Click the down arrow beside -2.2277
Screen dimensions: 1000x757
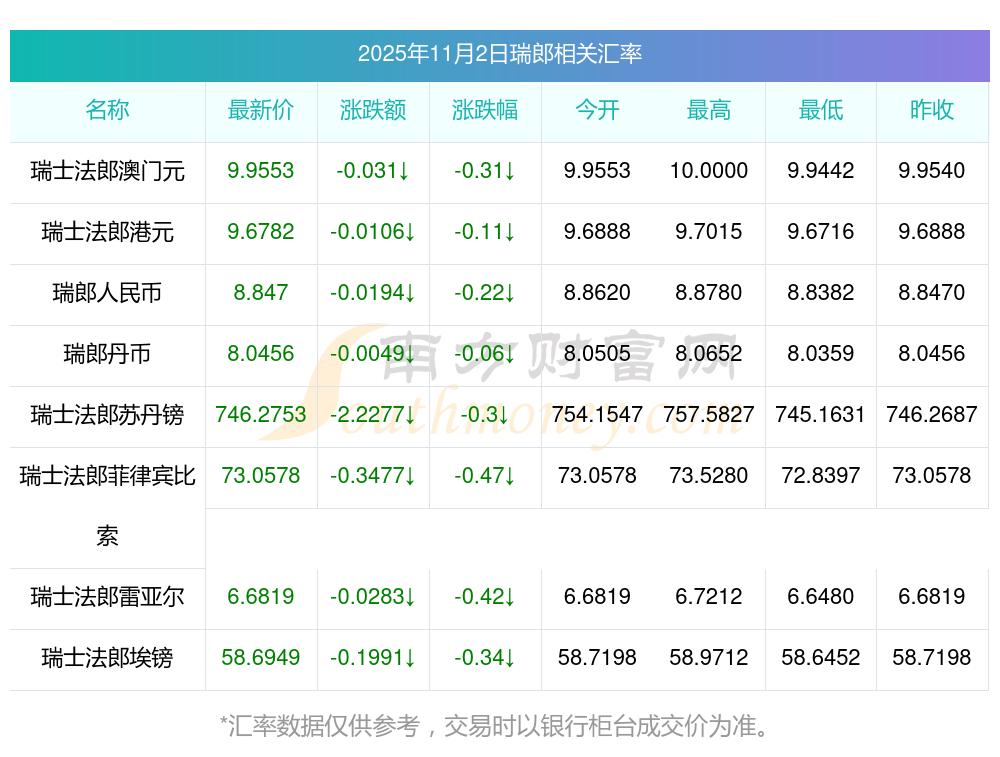point(411,415)
